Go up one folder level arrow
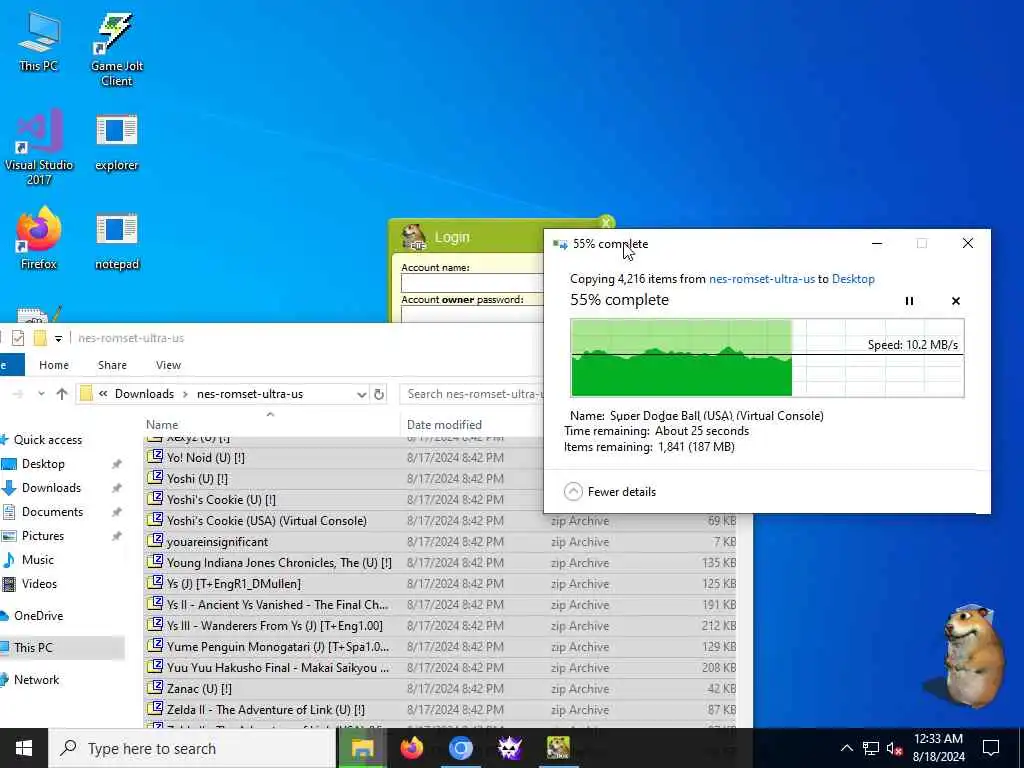The image size is (1024, 768). [x=61, y=394]
